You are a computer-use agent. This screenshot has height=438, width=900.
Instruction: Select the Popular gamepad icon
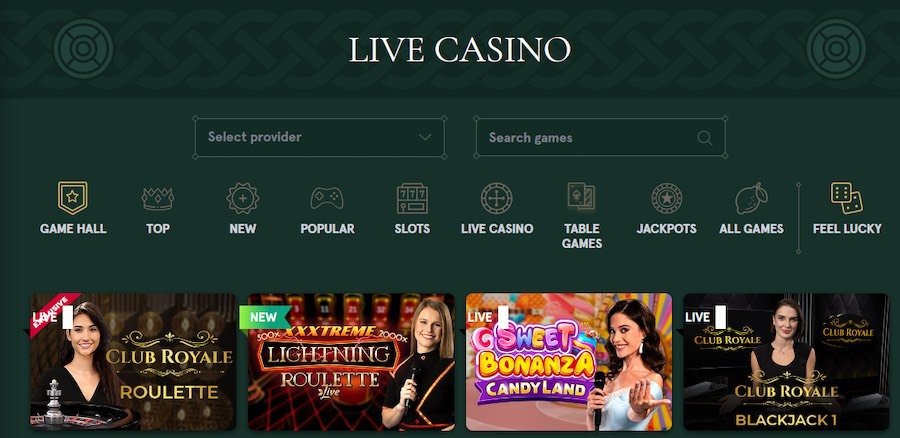(x=327, y=199)
